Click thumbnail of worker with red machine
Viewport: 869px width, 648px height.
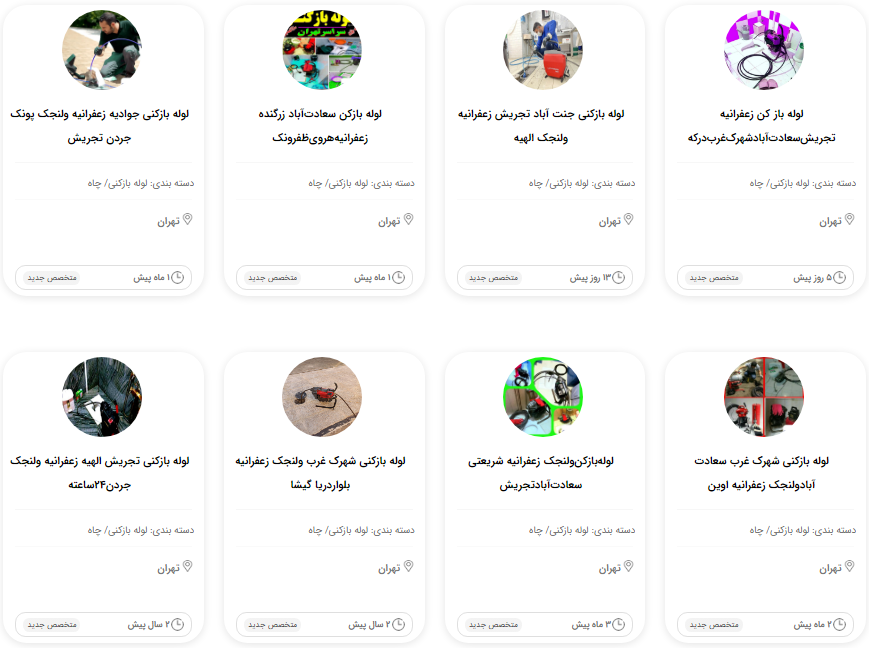tap(543, 50)
